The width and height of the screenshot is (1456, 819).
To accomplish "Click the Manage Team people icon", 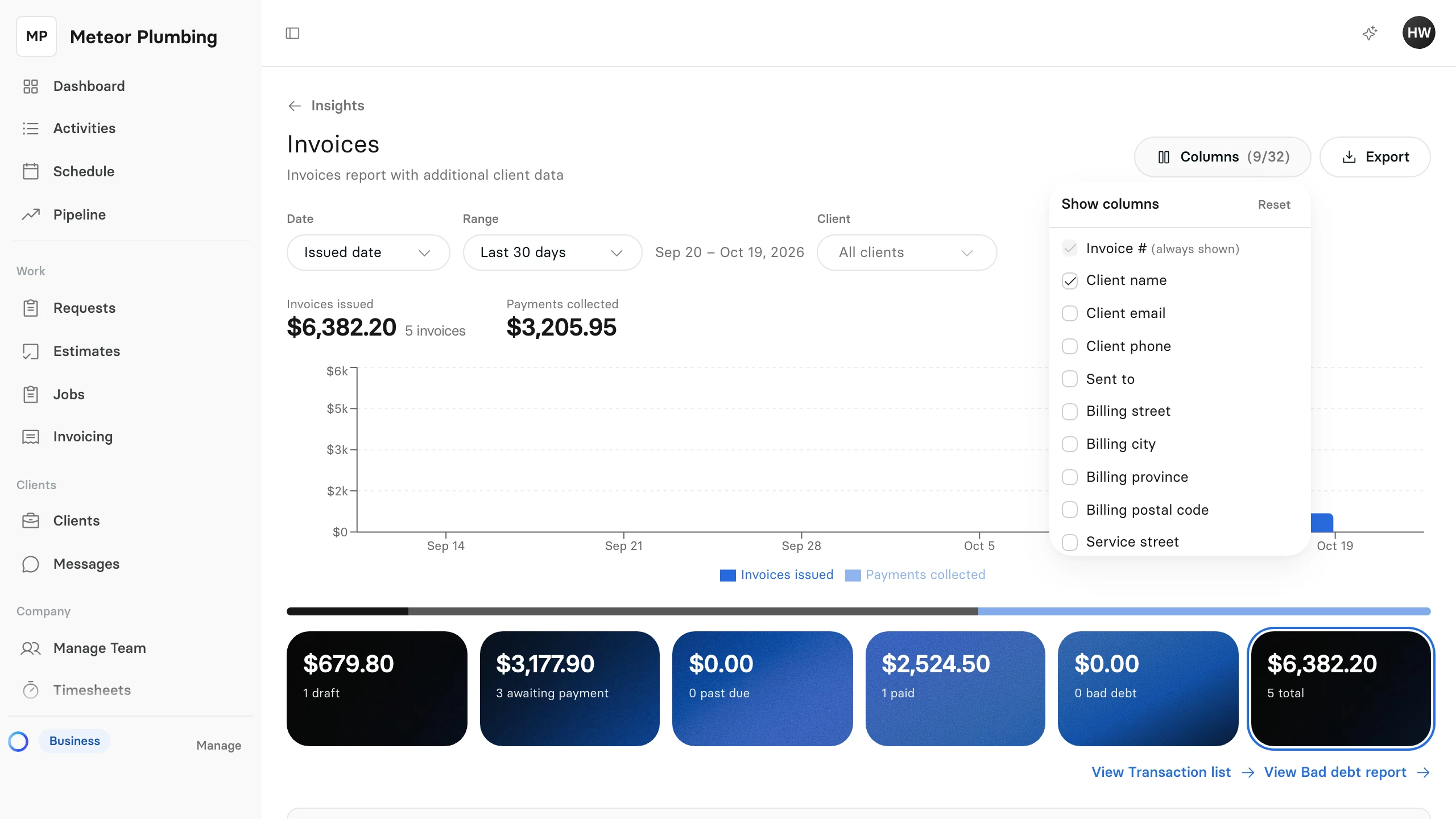I will click(x=31, y=648).
